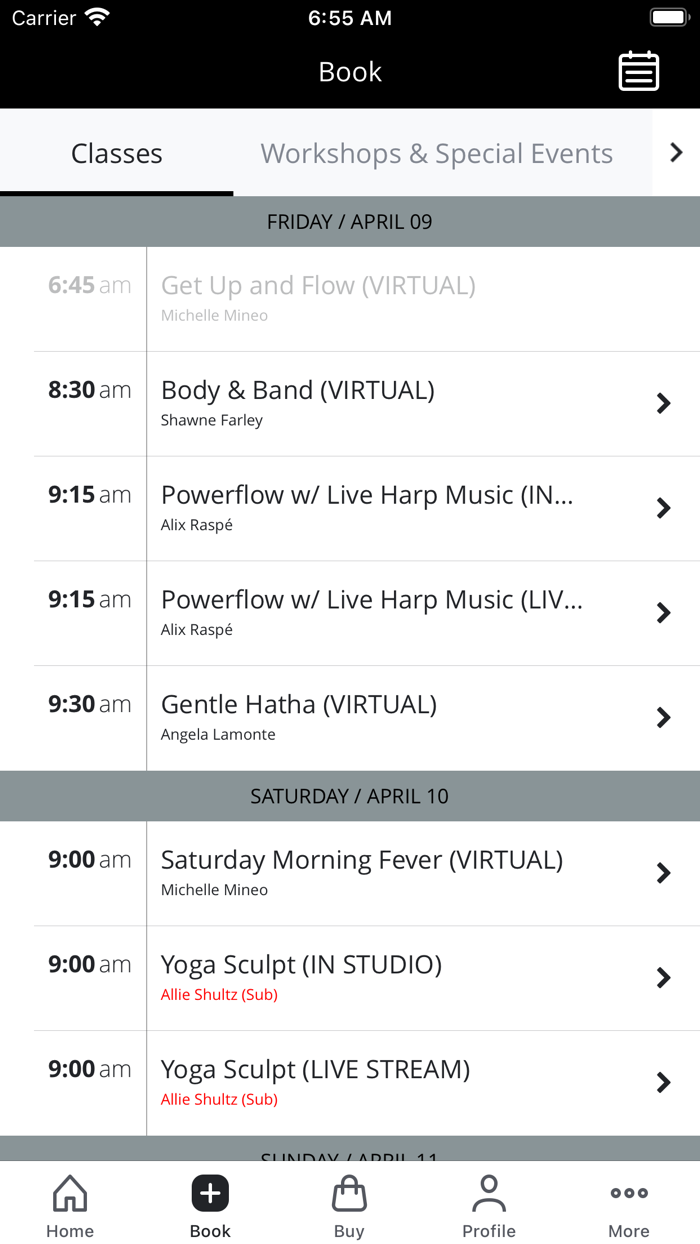Screen dimensions: 700x1244
Task: Tap the Friday / April 09 header
Action: point(350,222)
